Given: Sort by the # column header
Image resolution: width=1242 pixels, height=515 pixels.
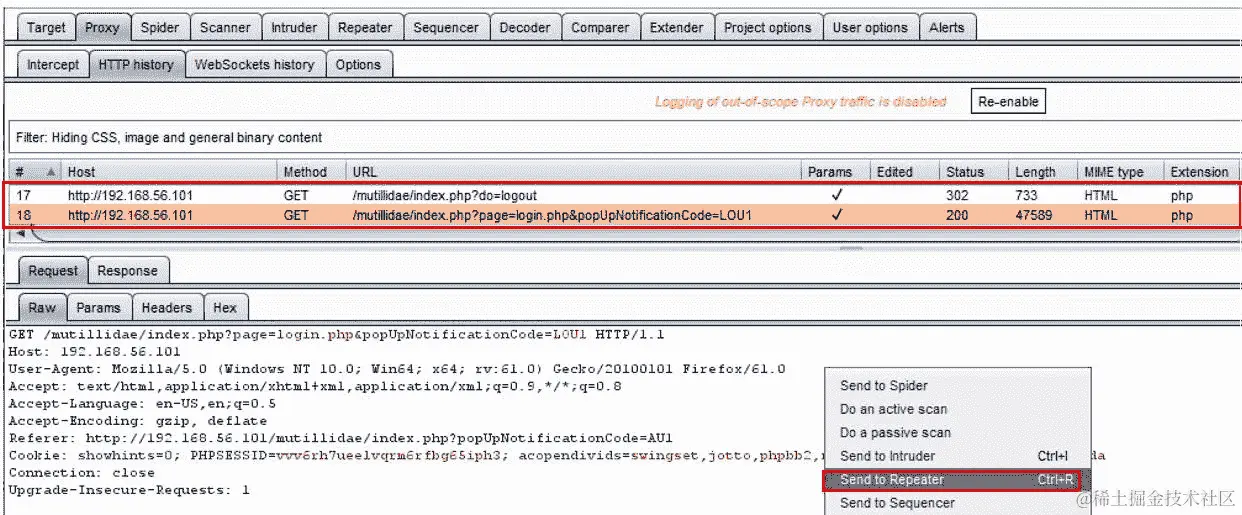Looking at the screenshot, I should [x=34, y=171].
